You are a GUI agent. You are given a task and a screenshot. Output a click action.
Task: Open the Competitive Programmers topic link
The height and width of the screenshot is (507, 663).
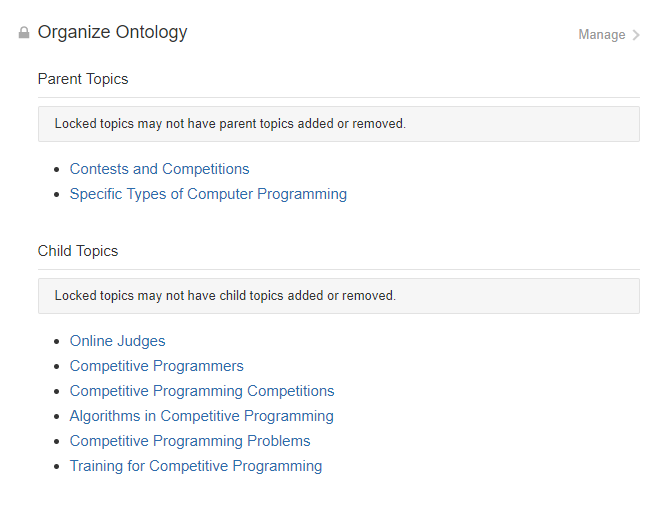pos(156,366)
